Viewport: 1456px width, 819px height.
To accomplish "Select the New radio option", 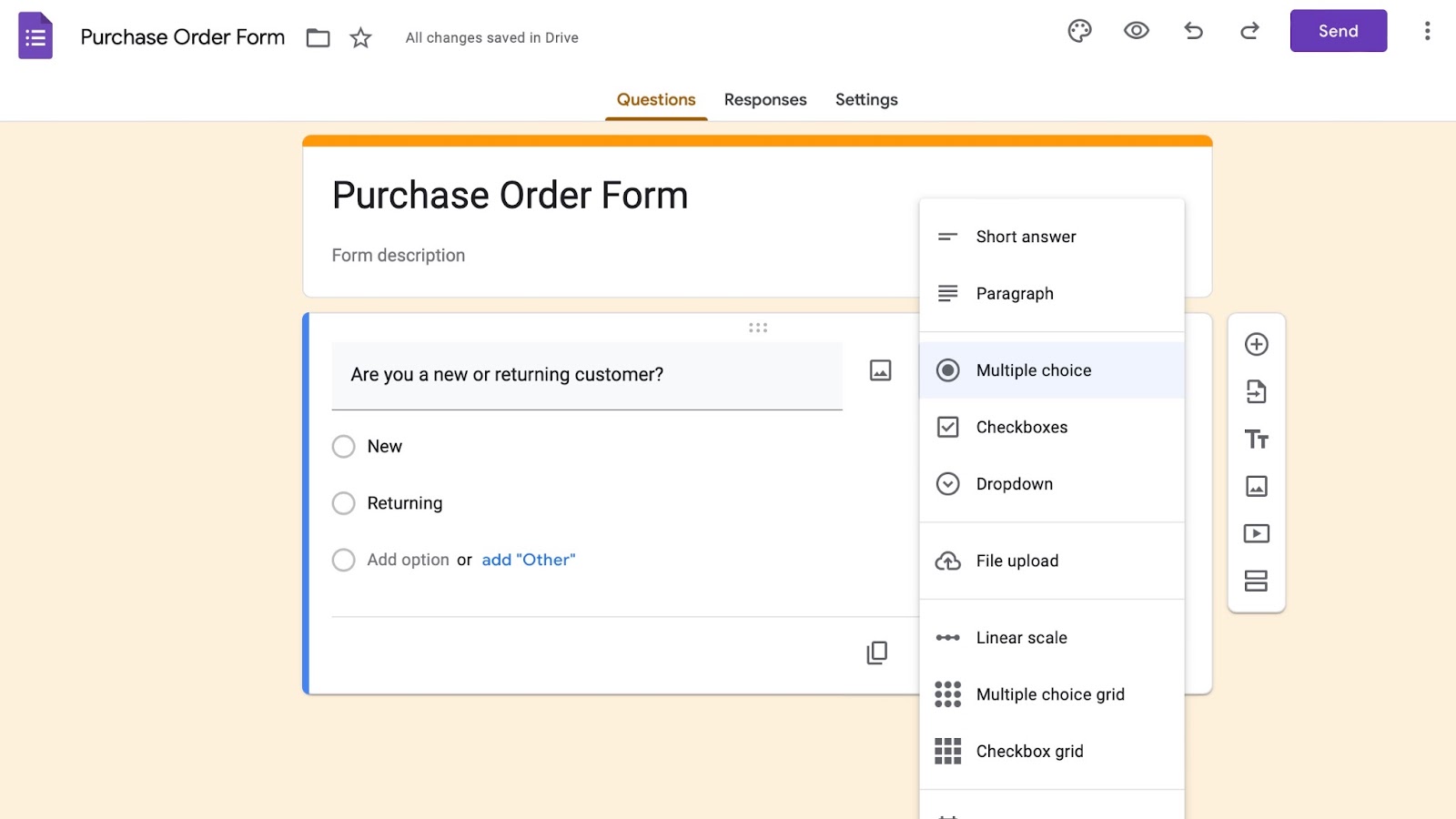I will (x=343, y=447).
